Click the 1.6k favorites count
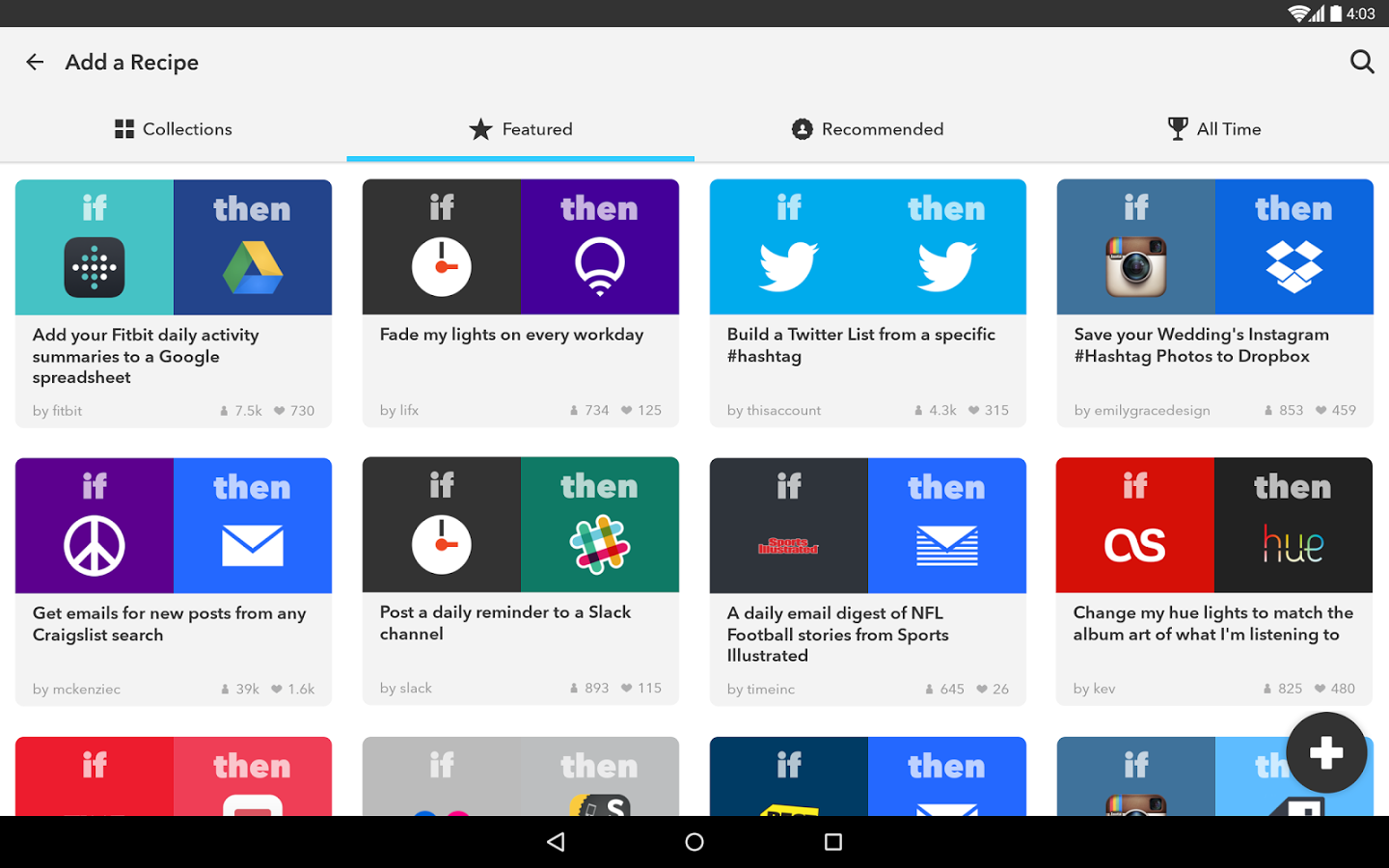Screen dimensions: 1389x868 [x=293, y=689]
